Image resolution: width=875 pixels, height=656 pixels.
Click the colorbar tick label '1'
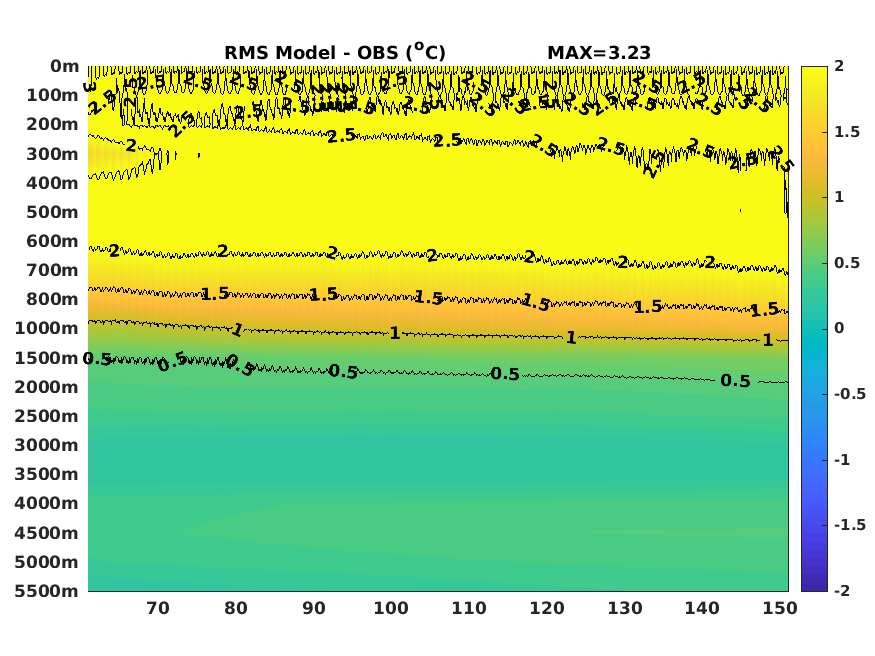coord(839,197)
